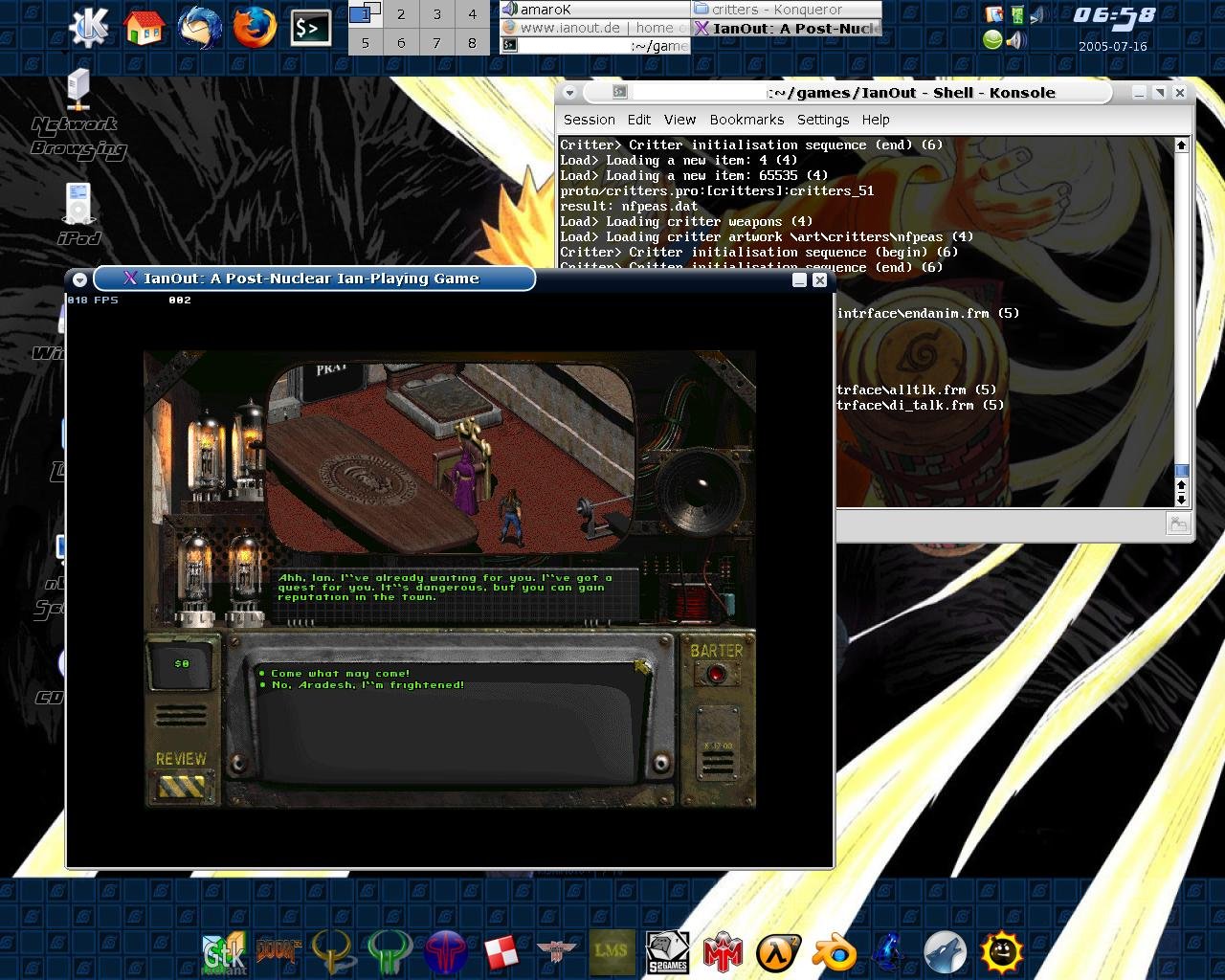Click the Home folder icon
The image size is (1225, 980).
point(145,27)
